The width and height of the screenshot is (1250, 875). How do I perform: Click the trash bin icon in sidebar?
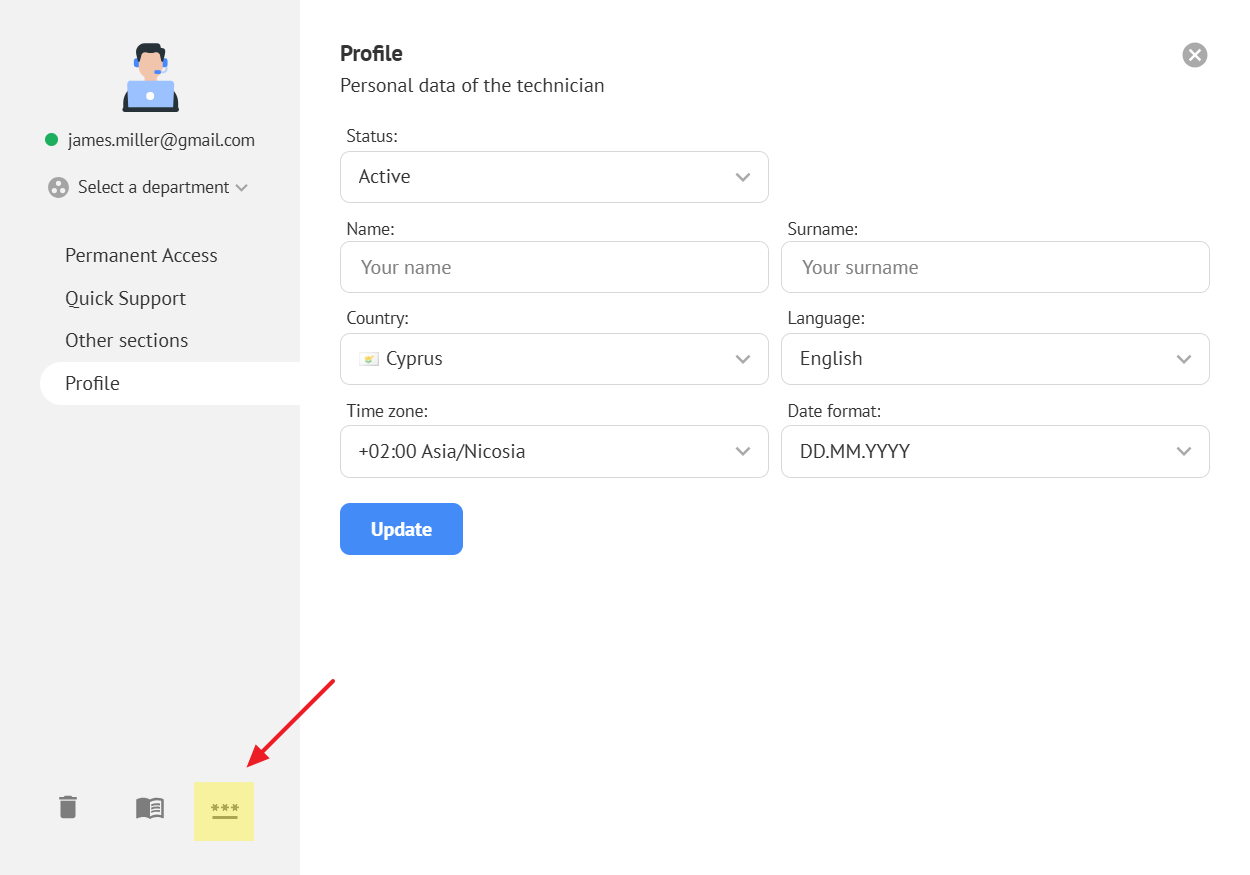[68, 807]
